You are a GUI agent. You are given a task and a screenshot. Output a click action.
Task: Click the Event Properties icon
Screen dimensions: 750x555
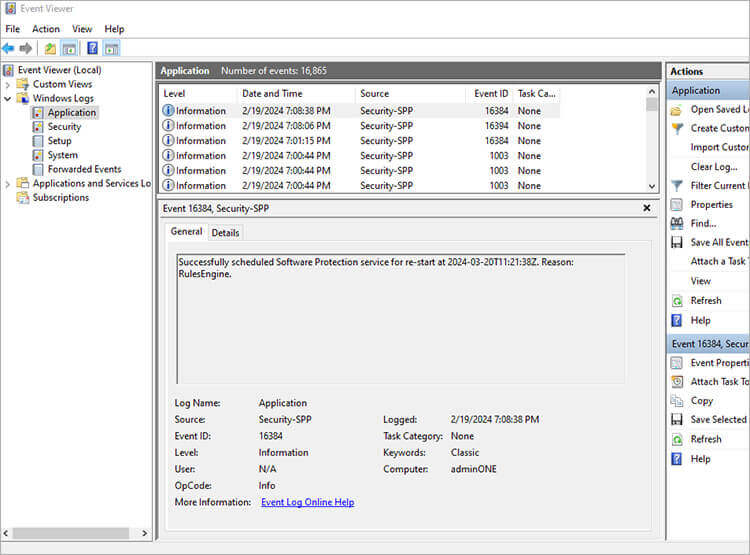[676, 363]
